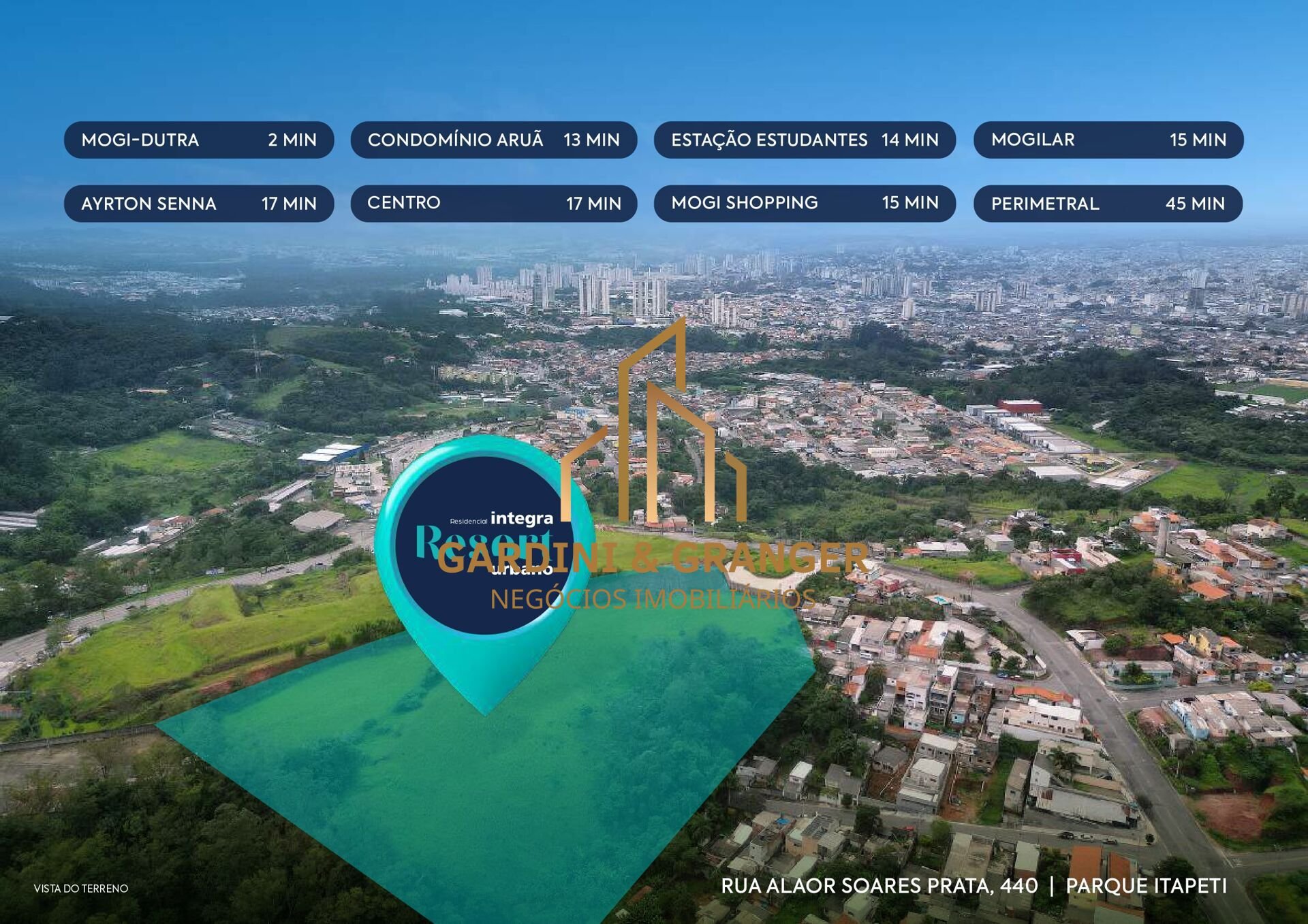Click the VISTA DO TERRENO caption
Screen dimensions: 1308x924
(81, 889)
